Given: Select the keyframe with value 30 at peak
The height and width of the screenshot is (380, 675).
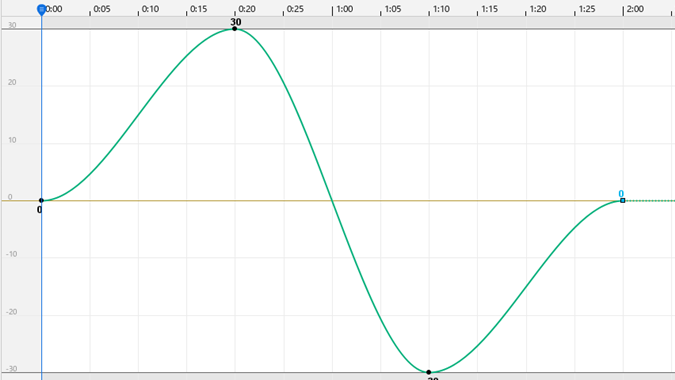Looking at the screenshot, I should point(235,29).
